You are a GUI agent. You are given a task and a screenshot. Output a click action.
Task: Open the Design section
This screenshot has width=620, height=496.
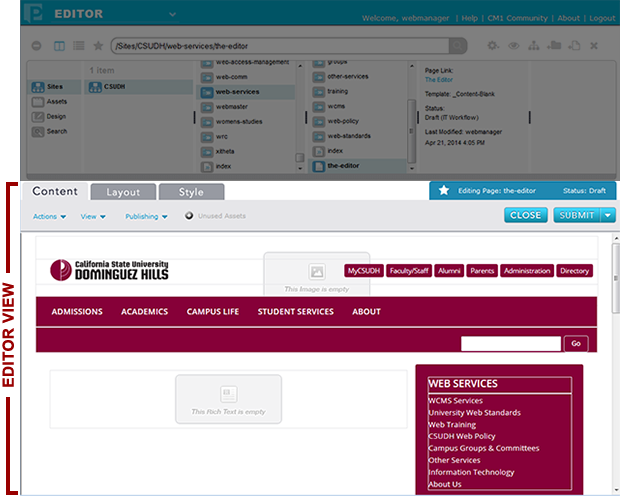point(49,117)
